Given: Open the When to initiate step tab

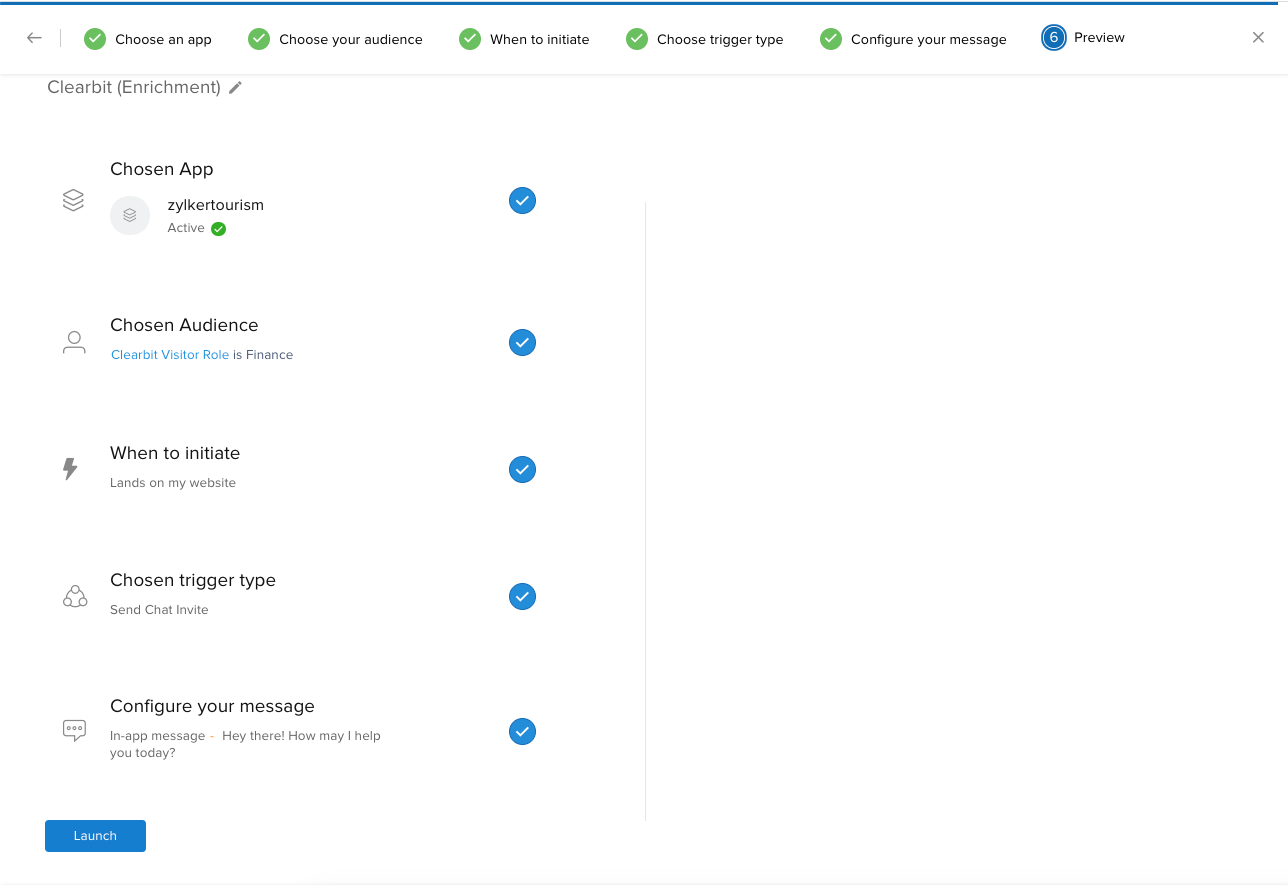Looking at the screenshot, I should click(x=540, y=40).
